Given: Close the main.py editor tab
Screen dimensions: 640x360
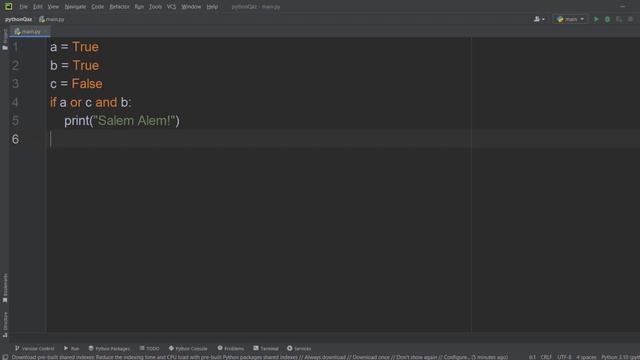Looking at the screenshot, I should (45, 31).
